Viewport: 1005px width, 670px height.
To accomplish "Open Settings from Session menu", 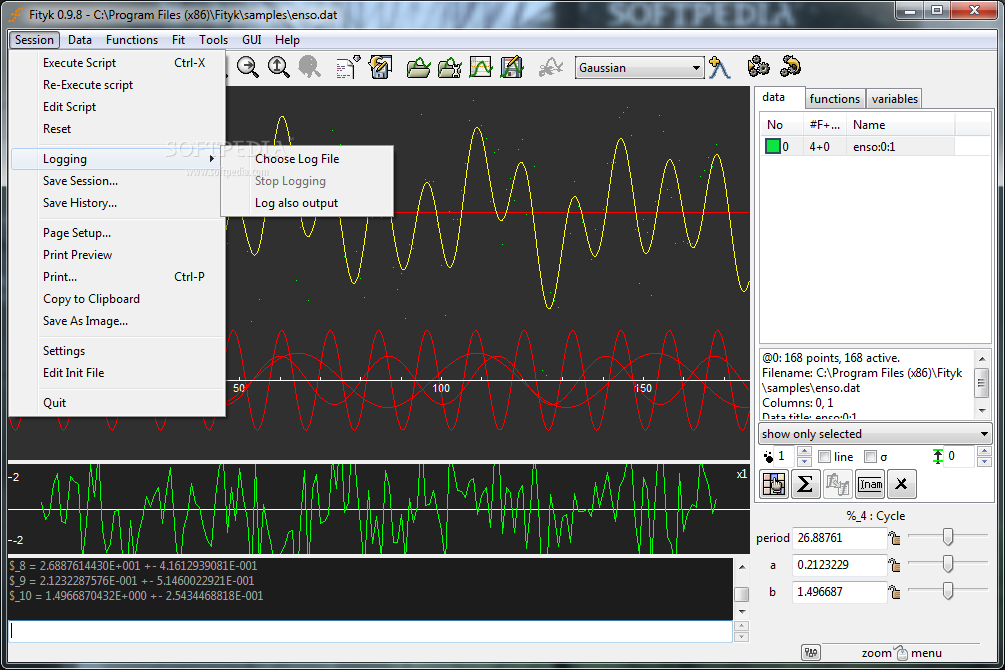I will (116, 351).
